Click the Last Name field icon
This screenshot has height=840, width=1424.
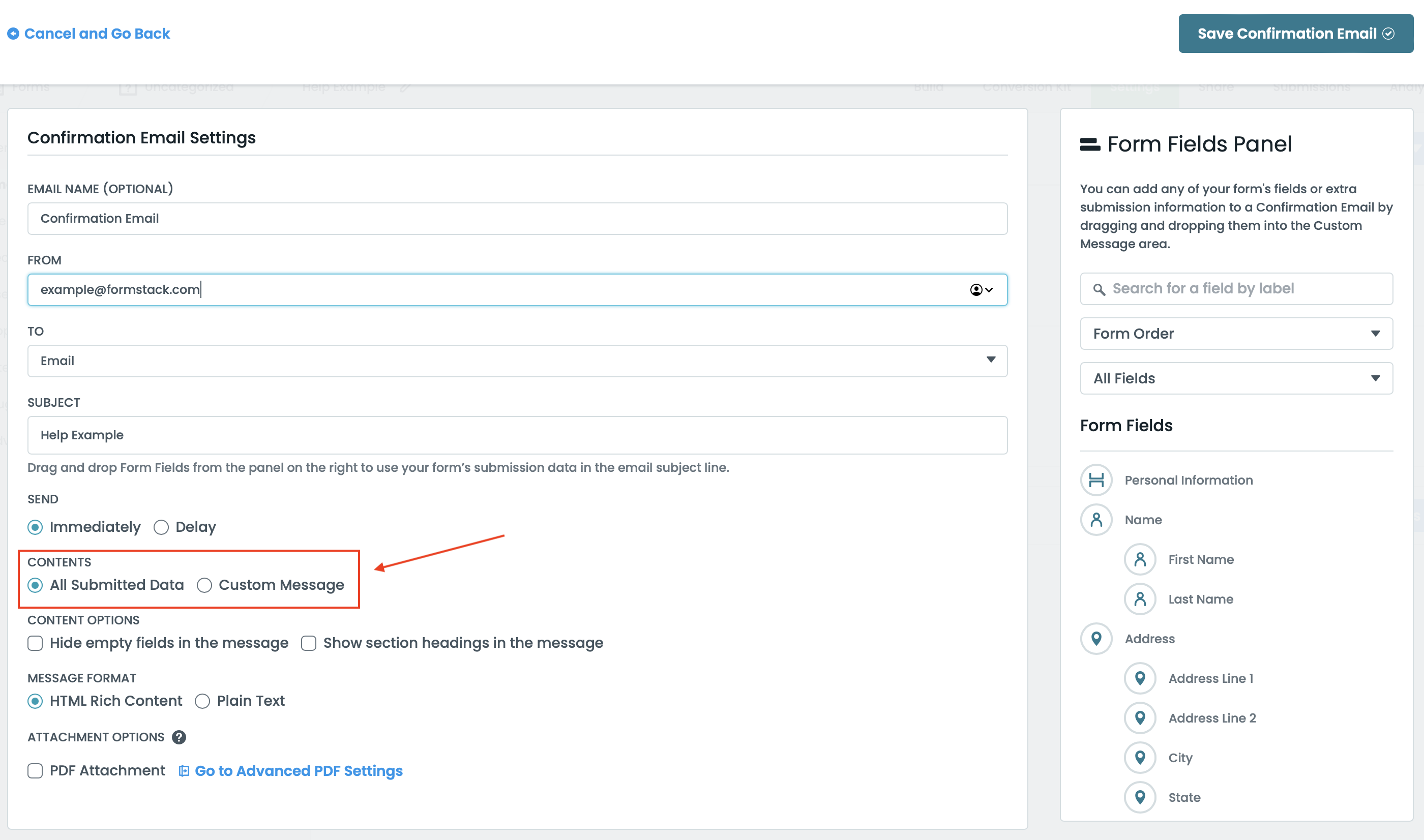[x=1140, y=599]
